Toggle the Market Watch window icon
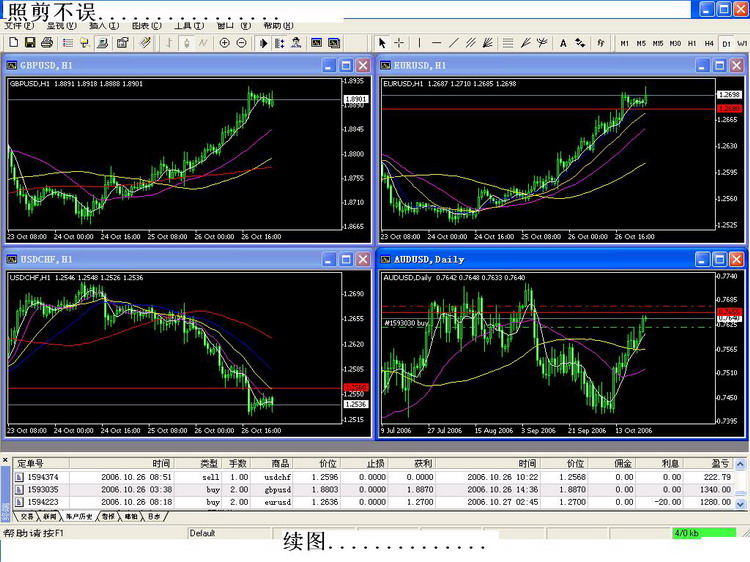 click(68, 43)
